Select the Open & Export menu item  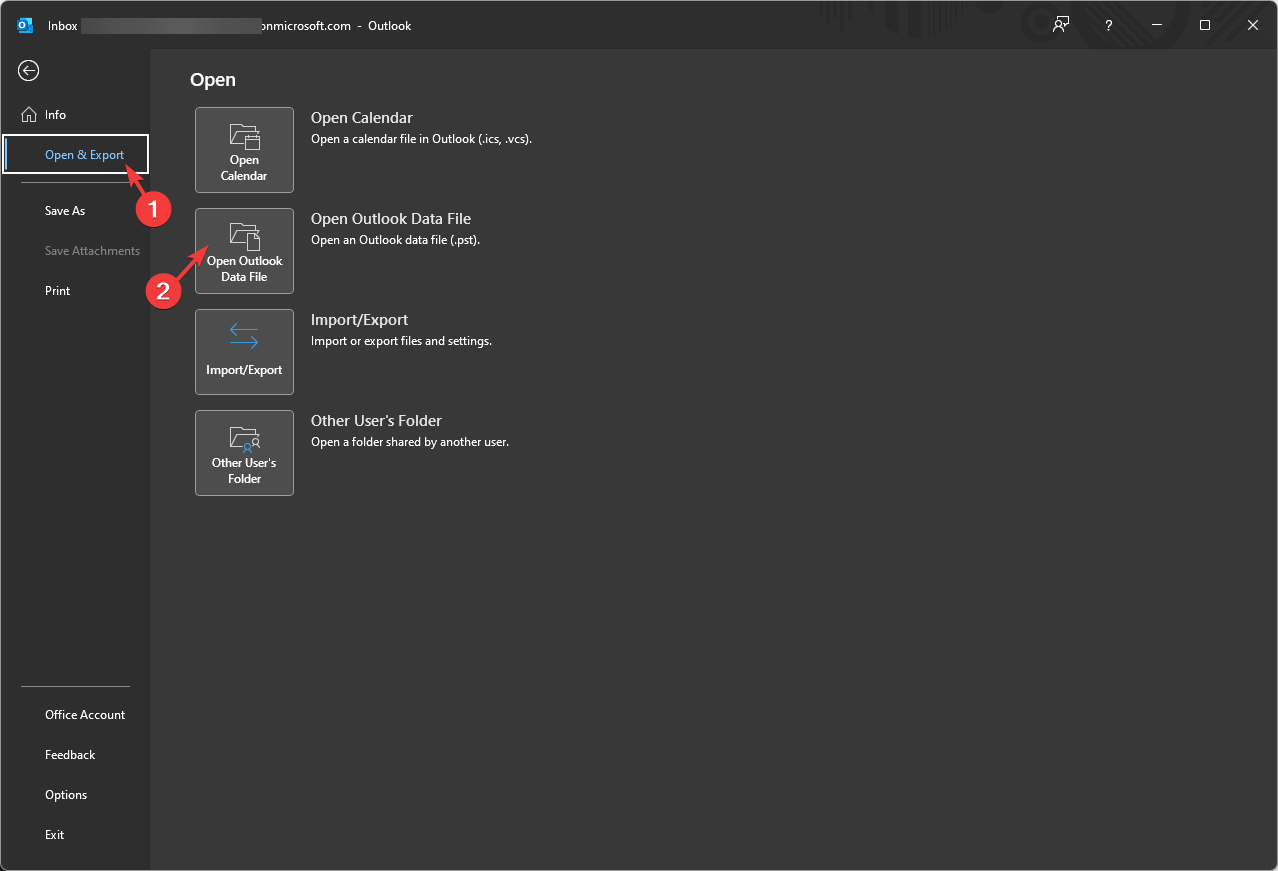84,155
